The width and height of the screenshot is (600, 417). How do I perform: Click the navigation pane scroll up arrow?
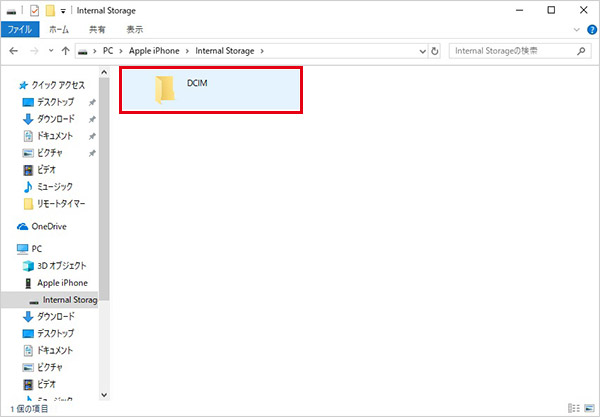(104, 72)
